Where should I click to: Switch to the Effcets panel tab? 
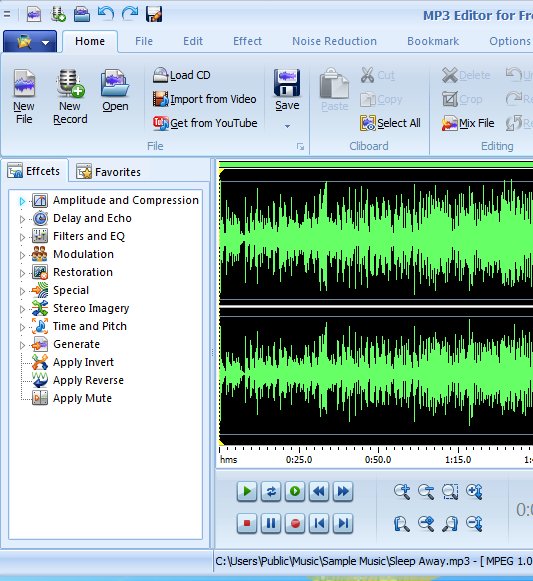[34, 171]
